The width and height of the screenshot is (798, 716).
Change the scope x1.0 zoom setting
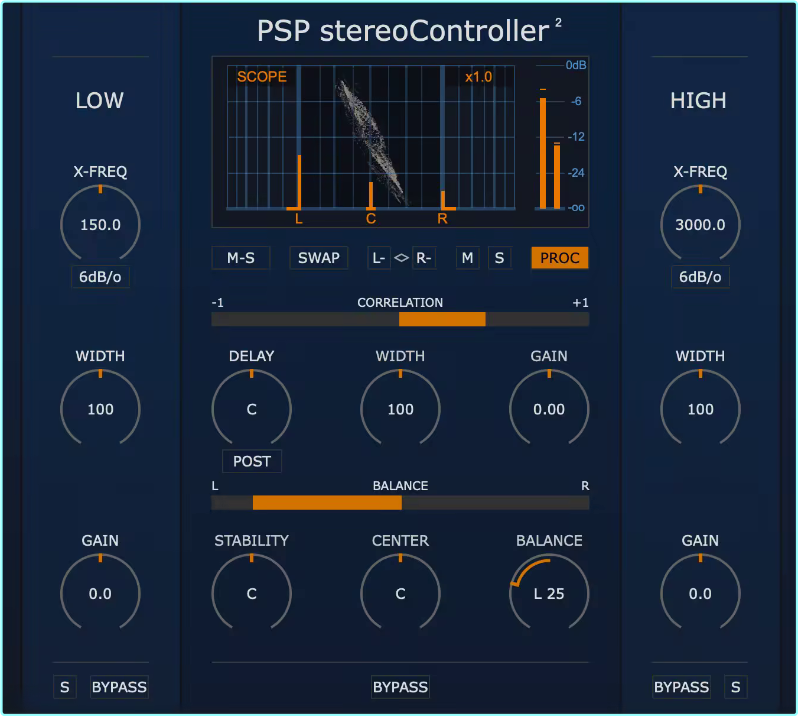click(x=478, y=76)
